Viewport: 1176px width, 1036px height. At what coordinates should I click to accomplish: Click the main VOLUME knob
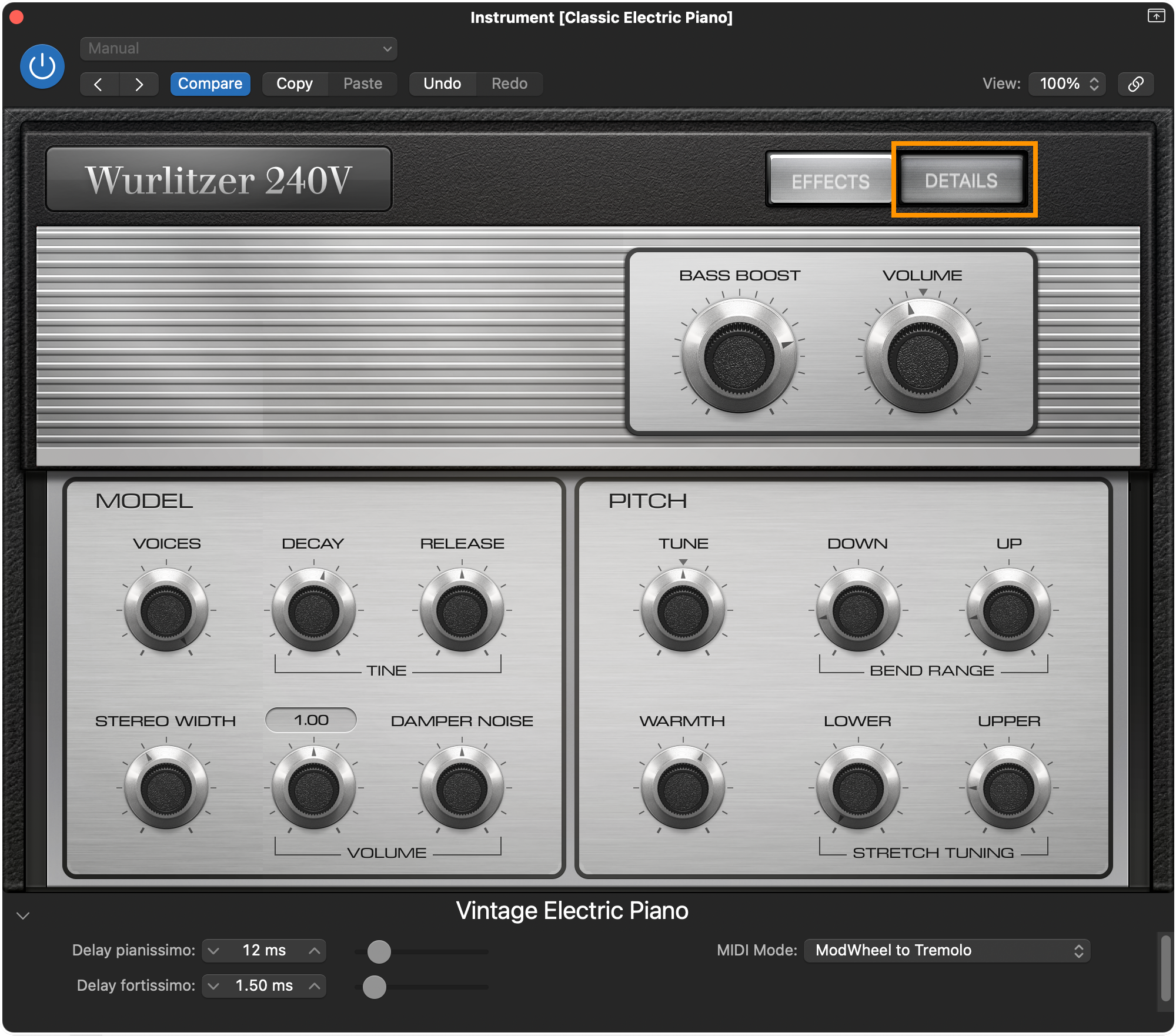point(923,357)
